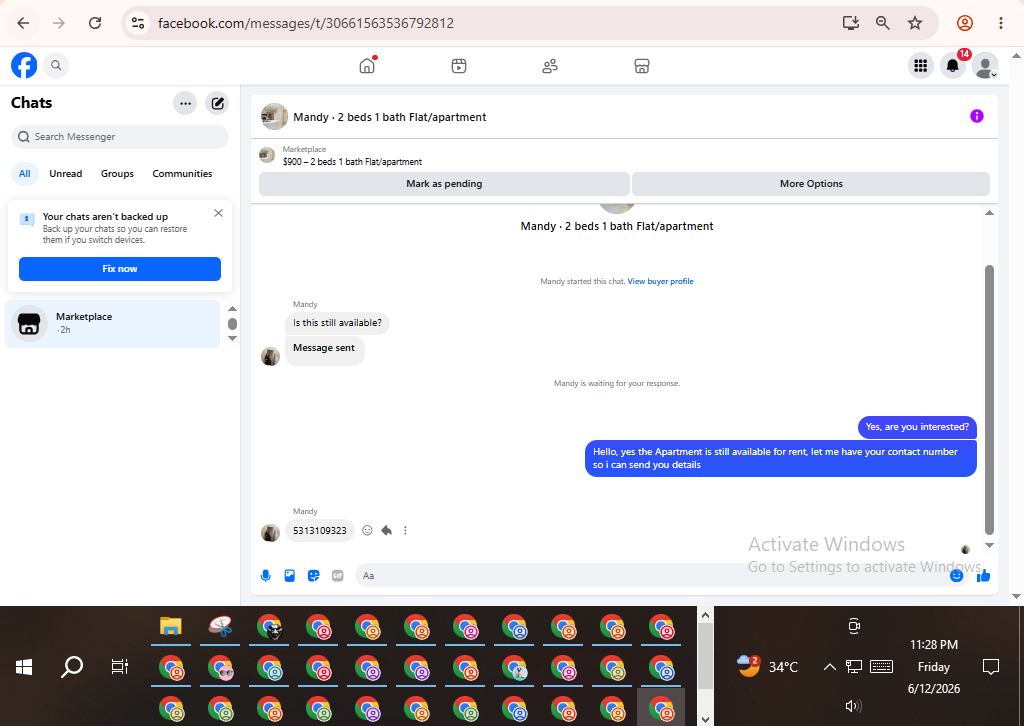Open Windows Start menu
Image resolution: width=1024 pixels, height=726 pixels.
click(x=24, y=667)
